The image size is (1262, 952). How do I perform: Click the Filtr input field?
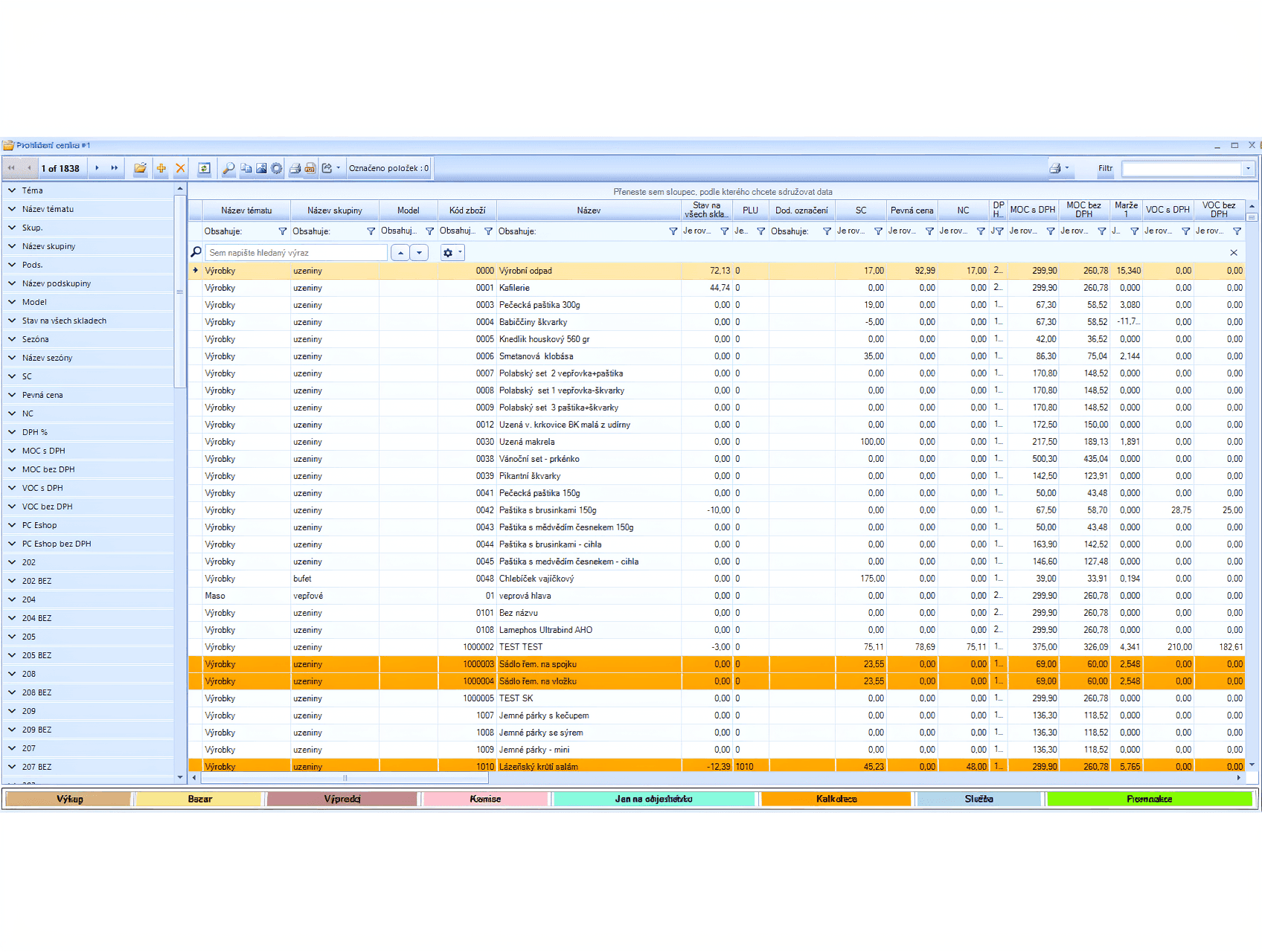click(x=1182, y=169)
